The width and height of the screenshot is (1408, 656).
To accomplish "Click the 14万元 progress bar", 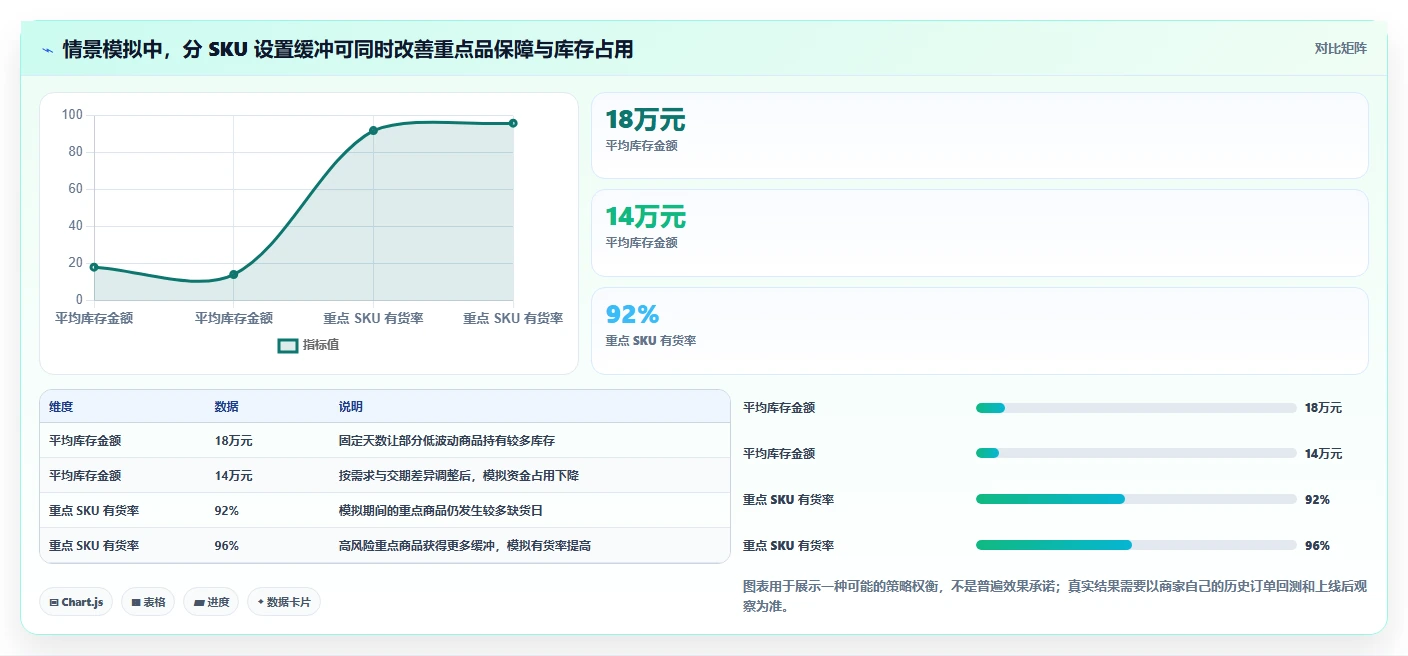I will (1136, 454).
